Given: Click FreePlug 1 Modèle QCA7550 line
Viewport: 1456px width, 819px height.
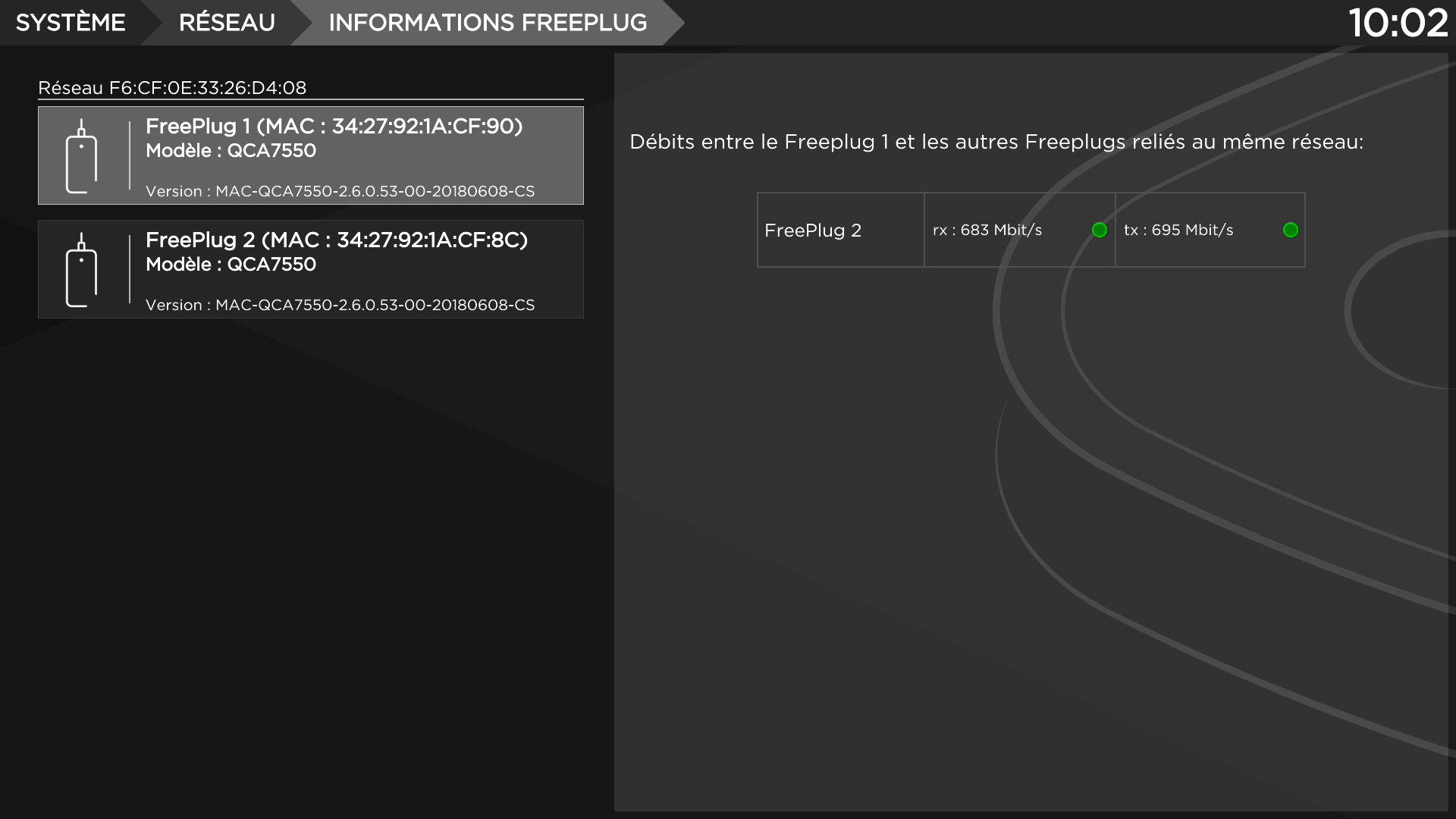Looking at the screenshot, I should click(x=231, y=151).
